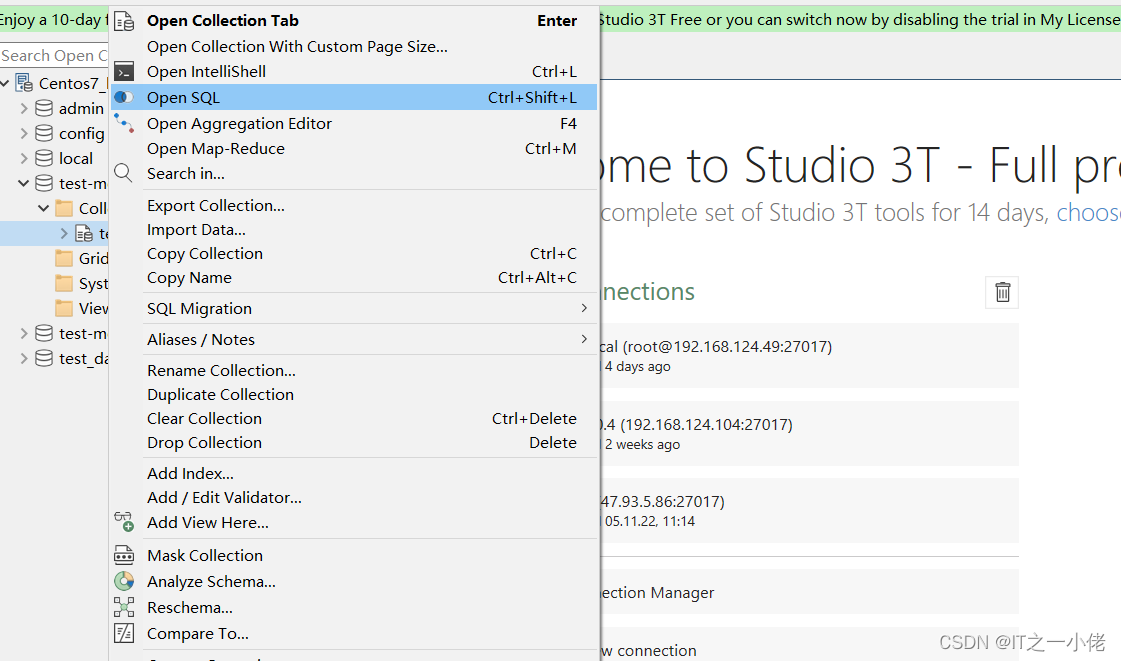Select Open Map-Reduce

[x=355, y=149]
